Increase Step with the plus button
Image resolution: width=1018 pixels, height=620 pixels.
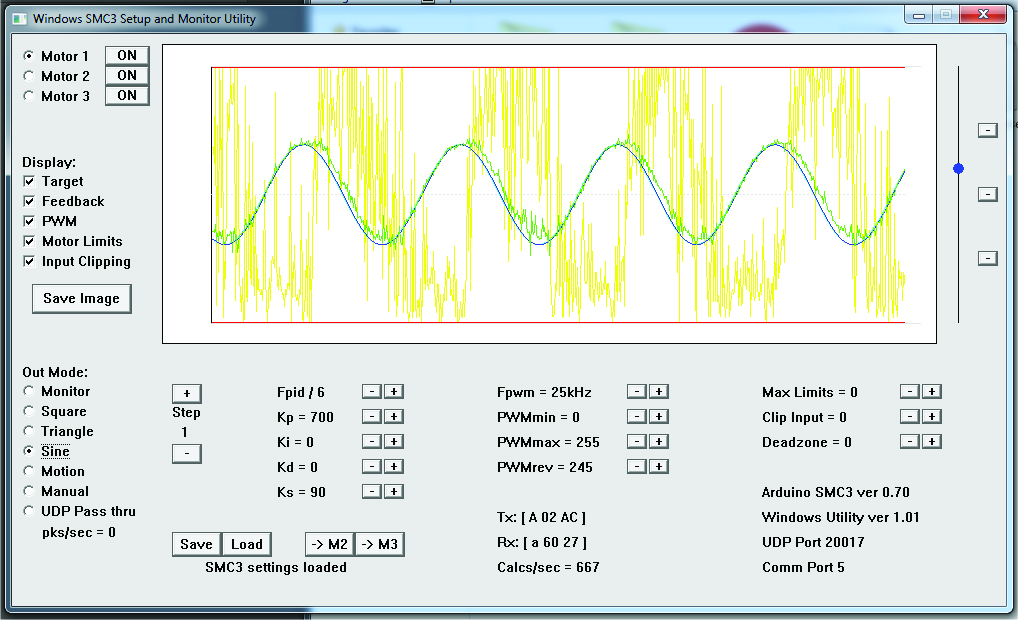(187, 393)
